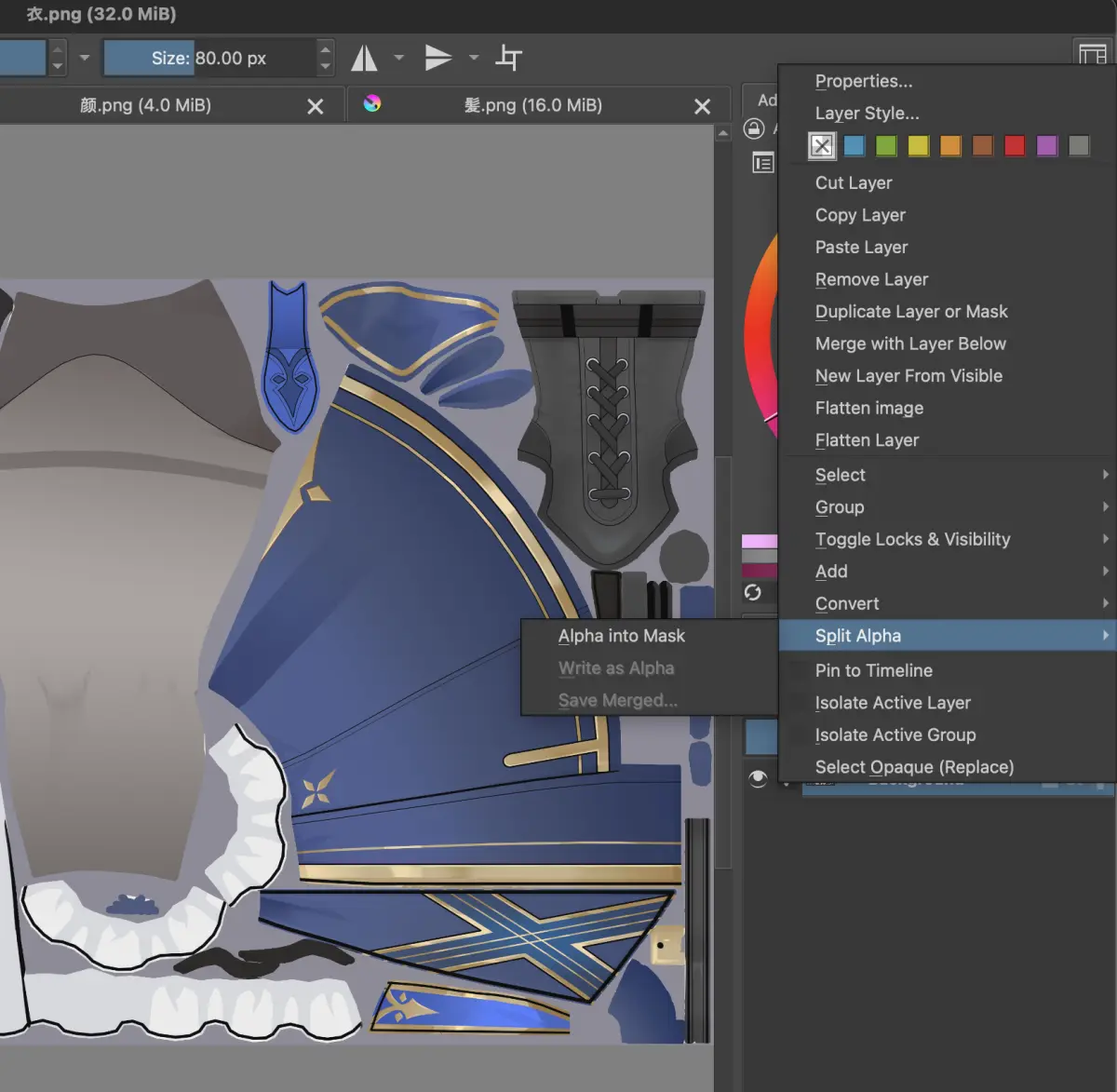The width and height of the screenshot is (1117, 1092).
Task: Switch to the 顔.png (4.0 MiB) tab
Action: point(146,105)
